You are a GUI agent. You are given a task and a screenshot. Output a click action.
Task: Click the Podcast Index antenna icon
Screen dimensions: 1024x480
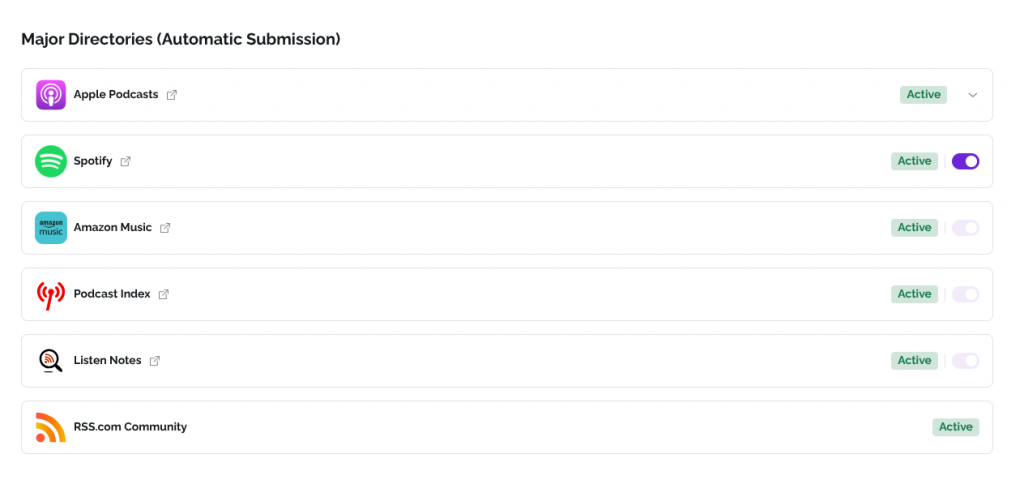[51, 294]
